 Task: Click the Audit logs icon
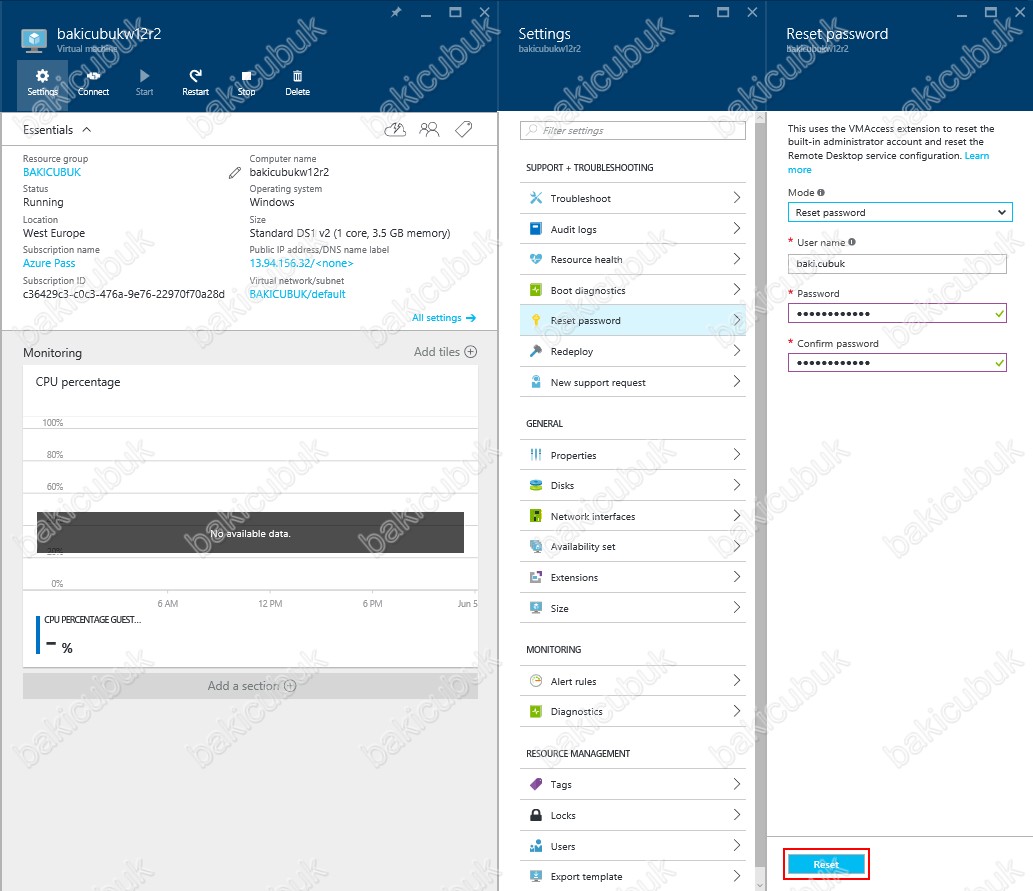(x=536, y=229)
